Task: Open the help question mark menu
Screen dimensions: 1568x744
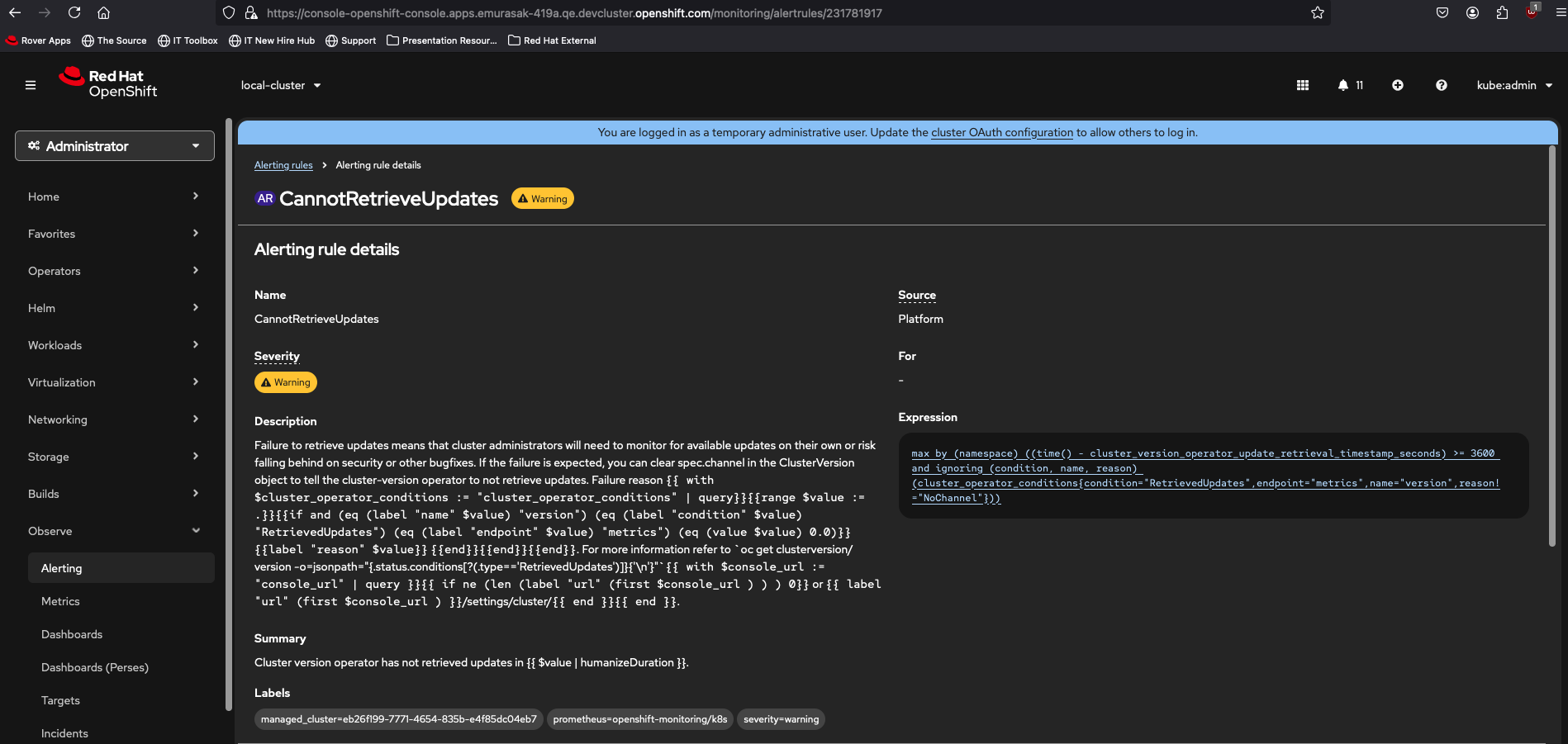Action: click(1441, 85)
